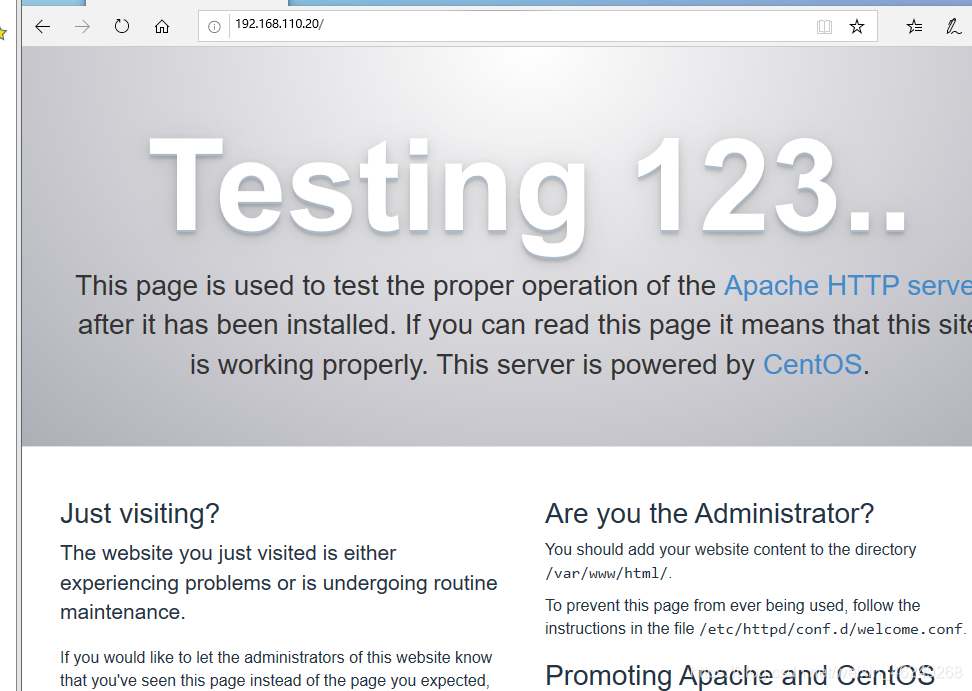Click the "is working properly. This server" line

[x=529, y=364]
